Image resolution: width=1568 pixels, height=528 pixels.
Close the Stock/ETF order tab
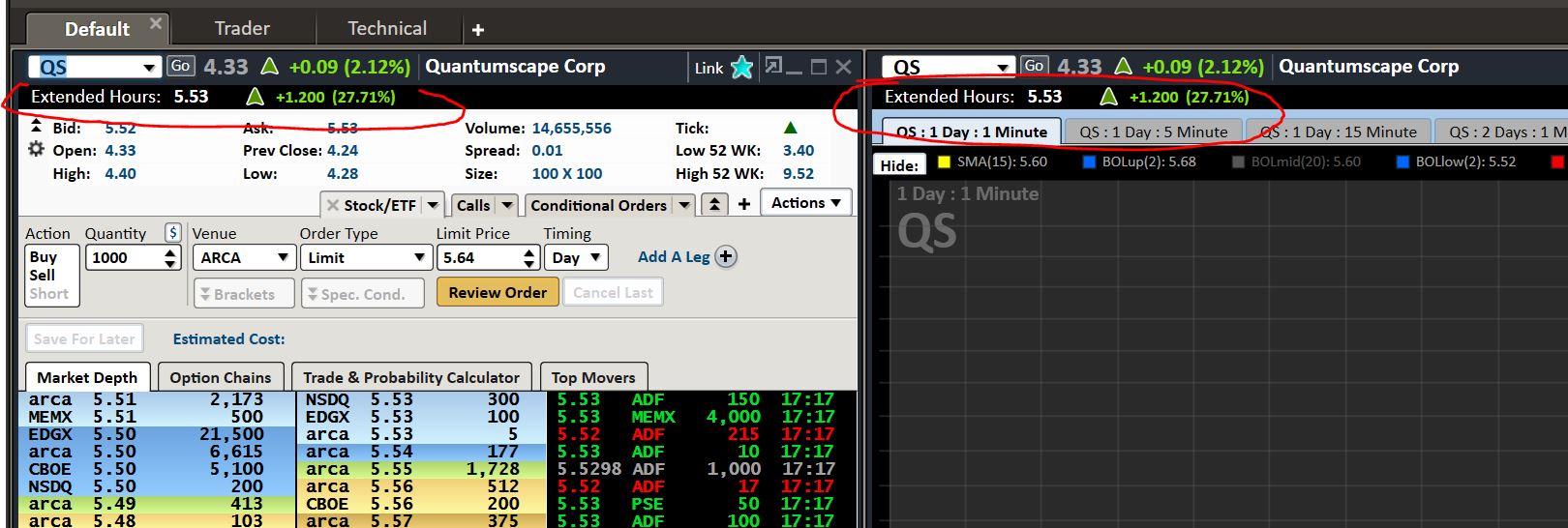click(333, 205)
